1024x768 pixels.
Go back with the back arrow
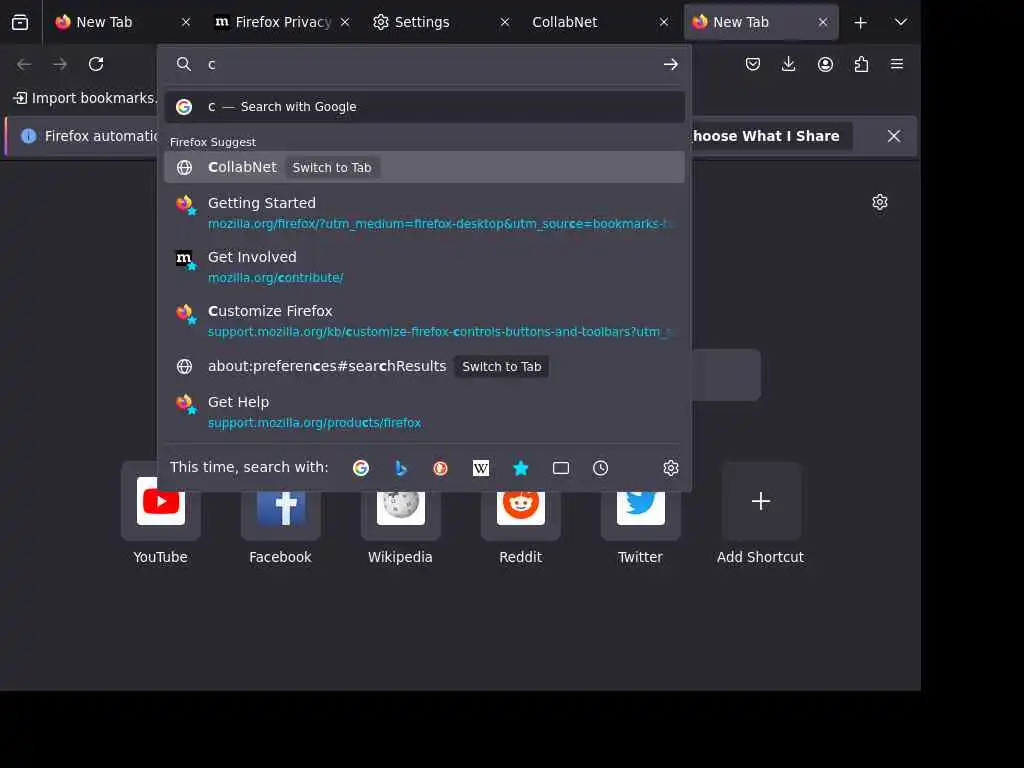click(x=24, y=64)
